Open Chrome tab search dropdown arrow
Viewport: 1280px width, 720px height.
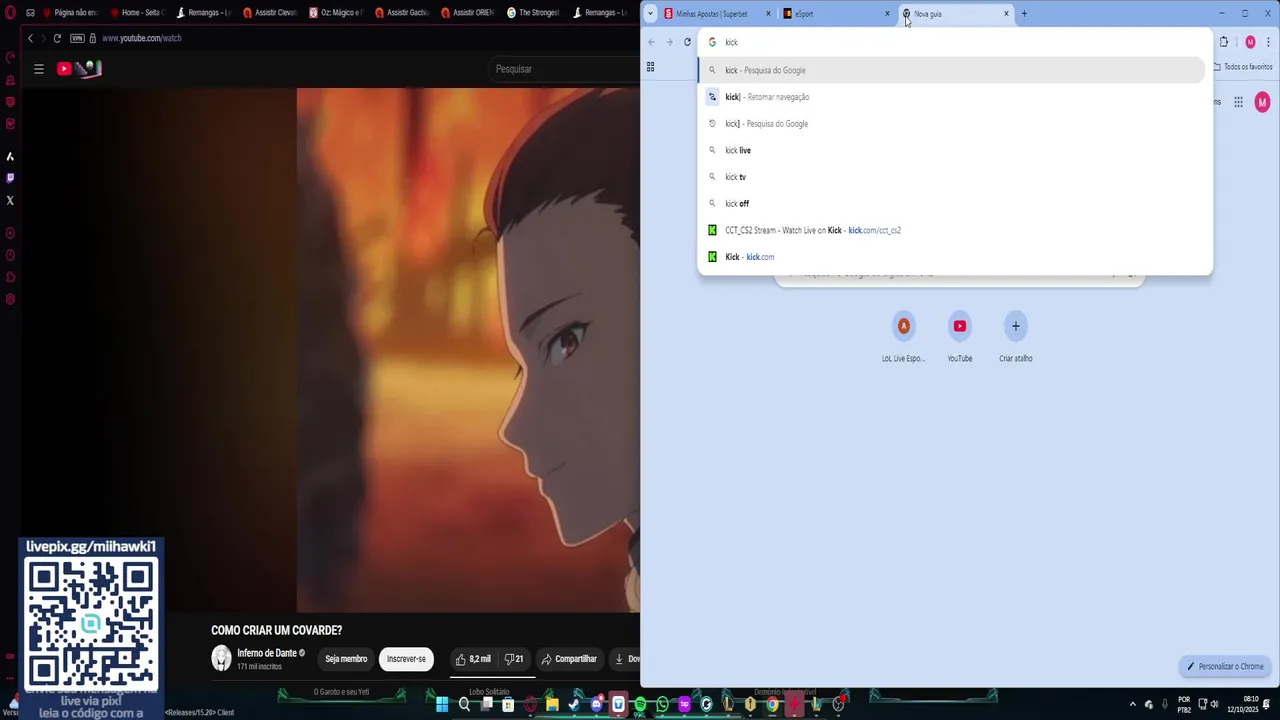[650, 14]
